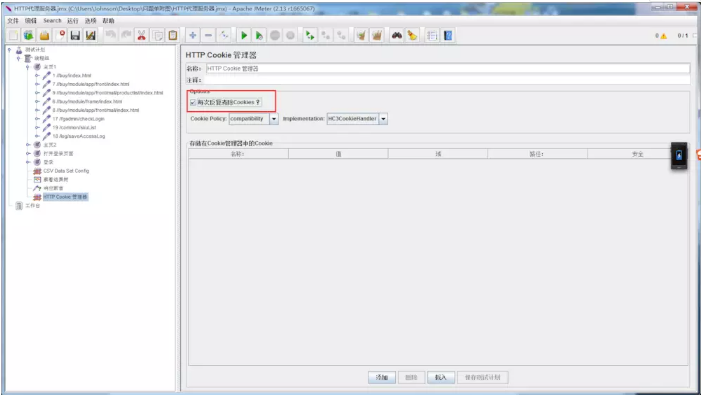The height and width of the screenshot is (398, 701).
Task: Start test without pauses icon
Action: click(259, 35)
